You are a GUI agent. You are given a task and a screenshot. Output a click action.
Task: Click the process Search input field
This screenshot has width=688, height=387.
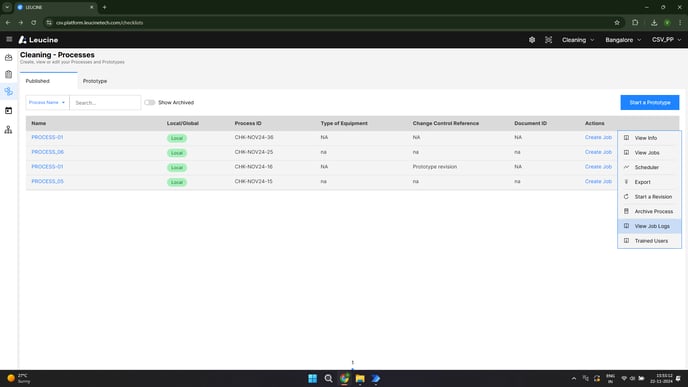[x=105, y=103]
